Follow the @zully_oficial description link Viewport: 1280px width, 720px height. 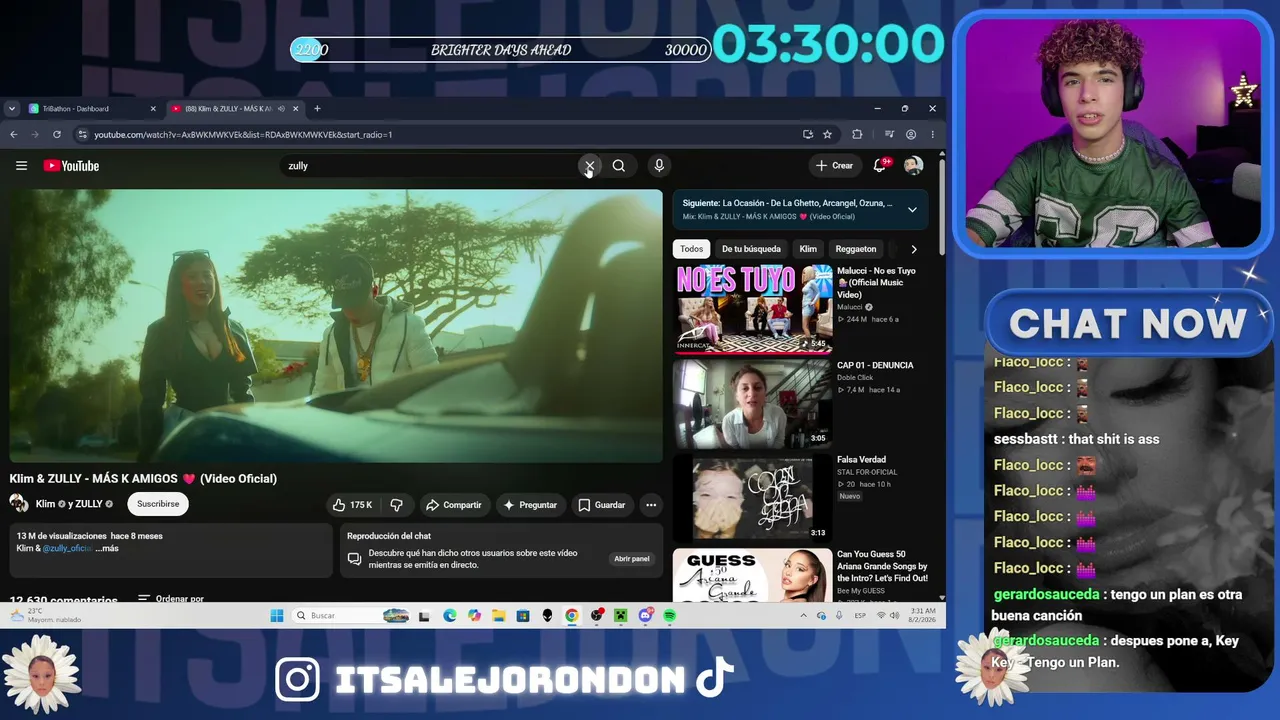[67, 548]
